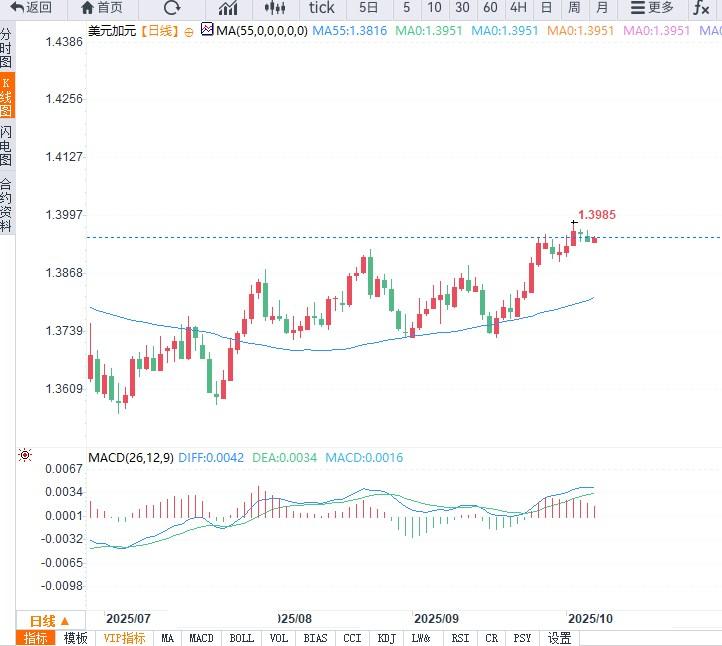Apply the BIAS indicator

(315, 638)
